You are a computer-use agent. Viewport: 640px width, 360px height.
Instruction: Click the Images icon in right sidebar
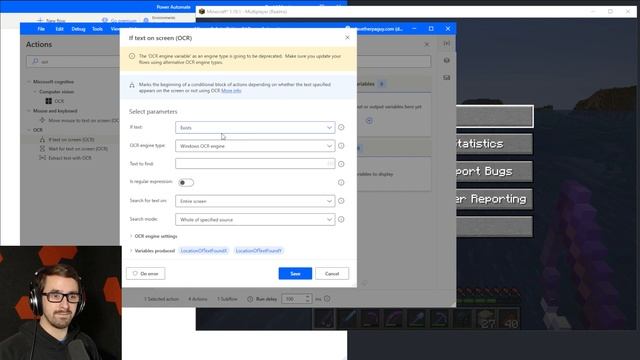point(447,78)
